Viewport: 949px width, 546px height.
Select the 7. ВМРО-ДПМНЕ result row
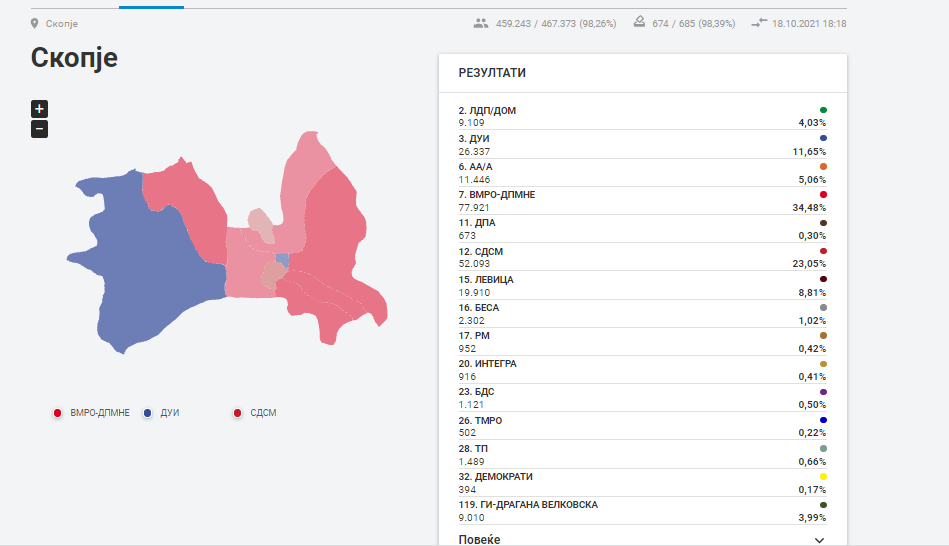tap(642, 201)
